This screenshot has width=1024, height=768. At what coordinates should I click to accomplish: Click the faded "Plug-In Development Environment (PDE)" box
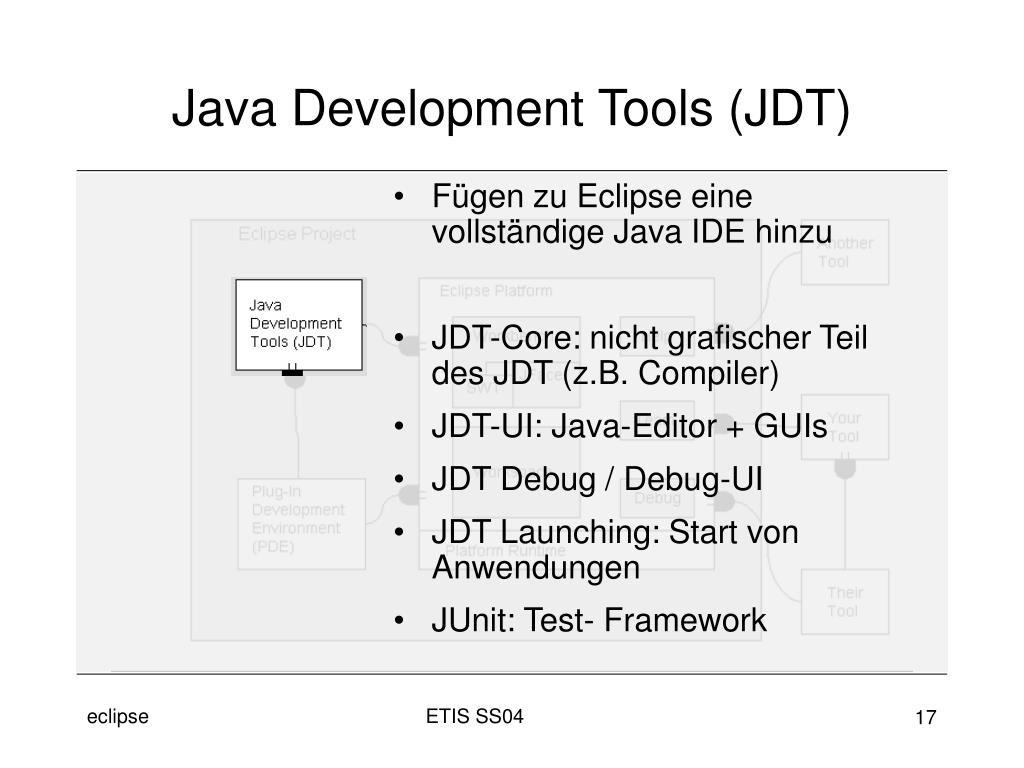coord(301,524)
